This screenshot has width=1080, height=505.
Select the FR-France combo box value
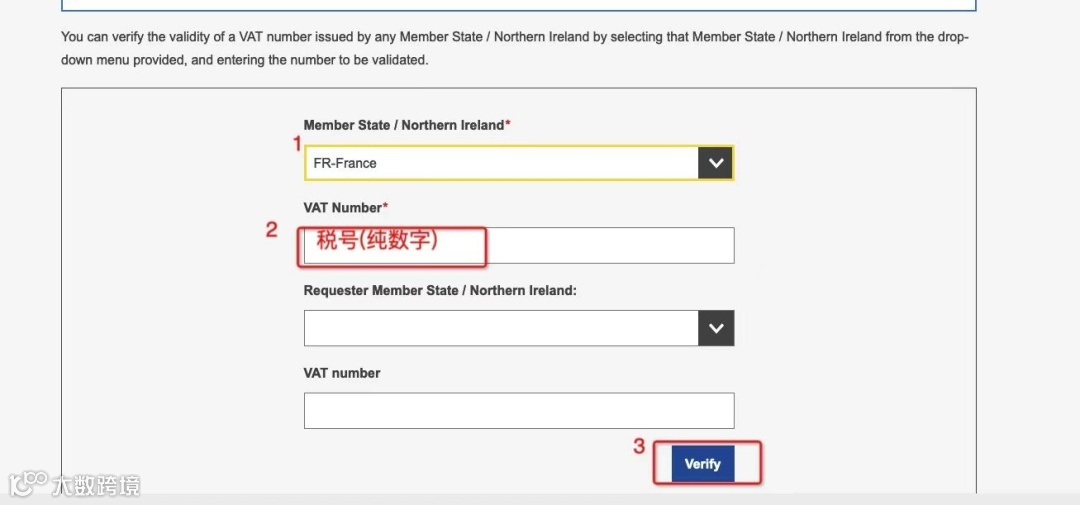click(501, 163)
